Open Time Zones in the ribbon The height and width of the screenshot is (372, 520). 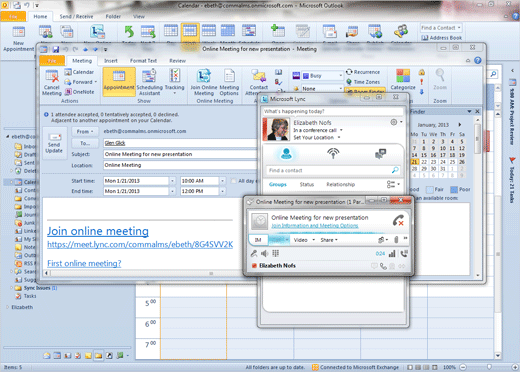click(x=363, y=82)
